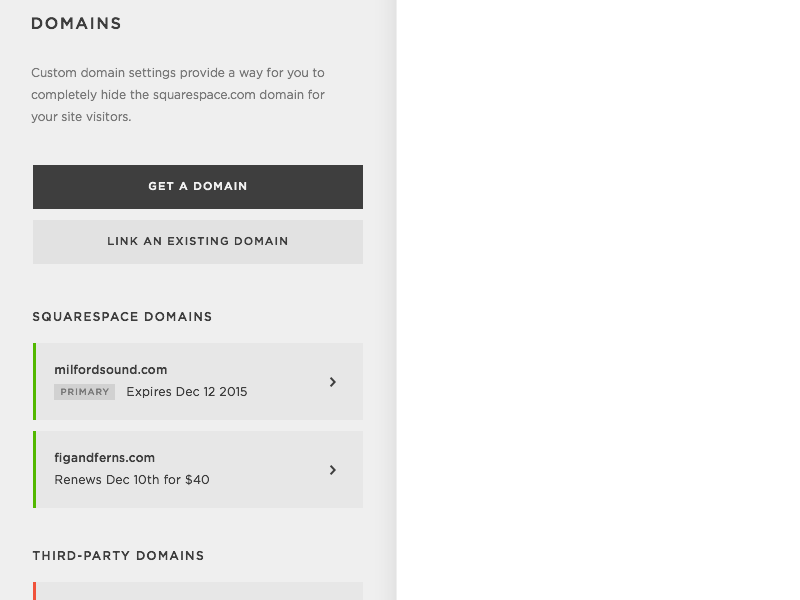Click the shadowed edge of the Domains panel
This screenshot has width=800, height=600.
click(x=392, y=300)
